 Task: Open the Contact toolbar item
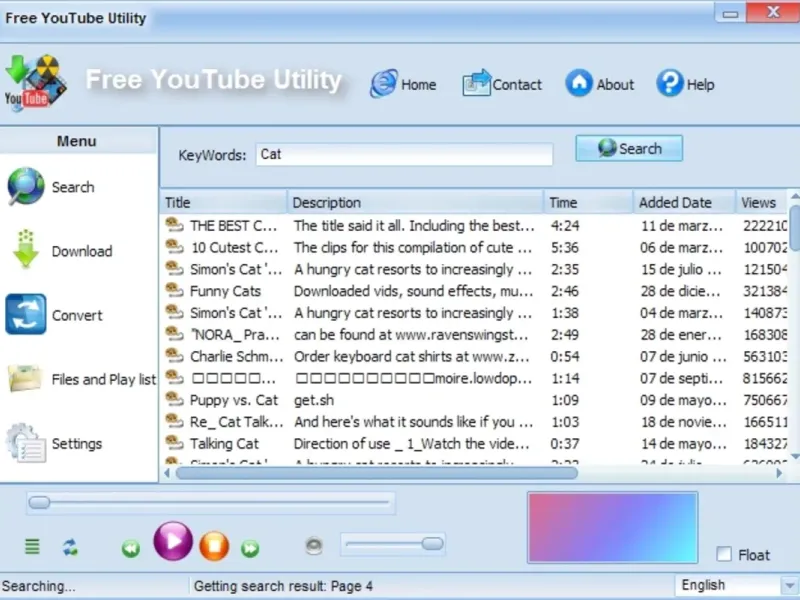click(x=502, y=84)
